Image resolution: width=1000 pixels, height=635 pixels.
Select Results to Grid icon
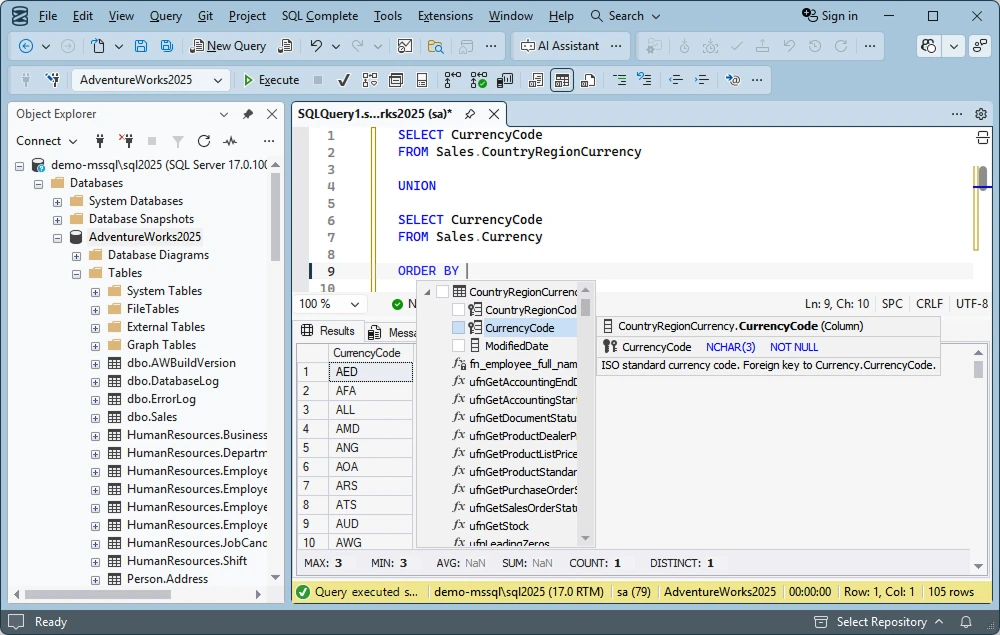(562, 80)
